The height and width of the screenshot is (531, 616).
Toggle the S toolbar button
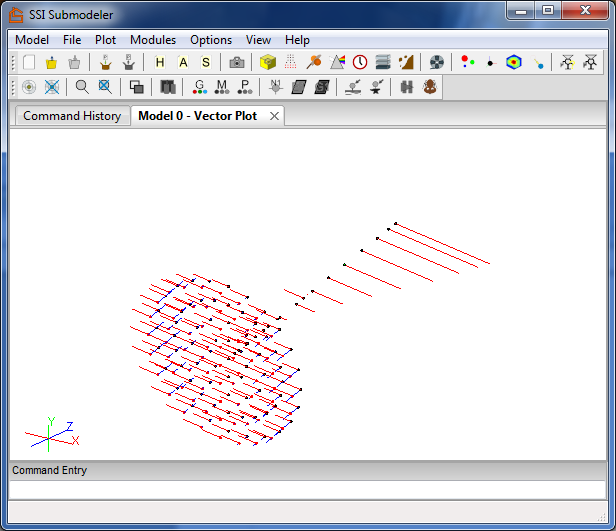click(206, 62)
